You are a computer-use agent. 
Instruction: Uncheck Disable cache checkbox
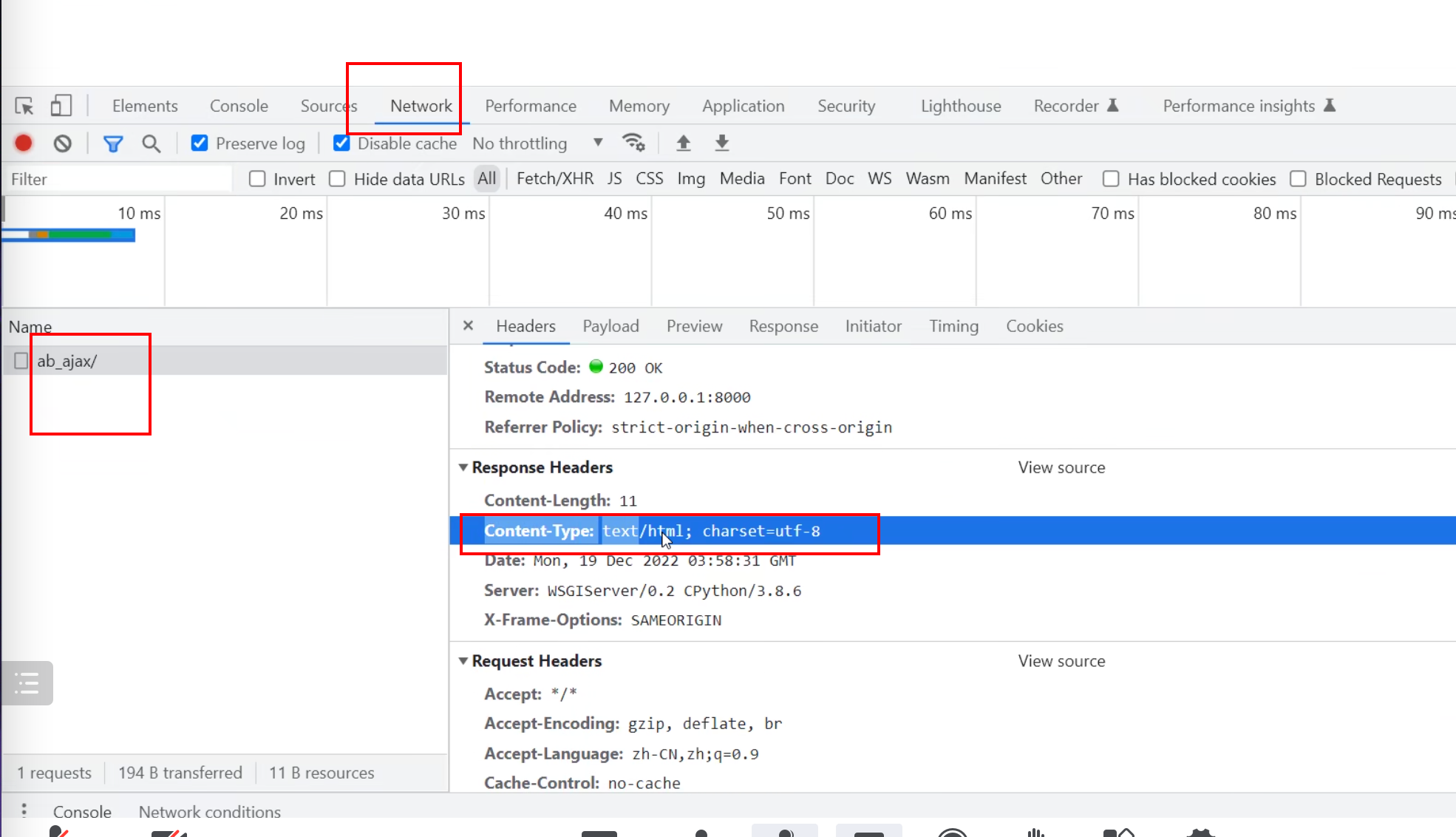(341, 143)
